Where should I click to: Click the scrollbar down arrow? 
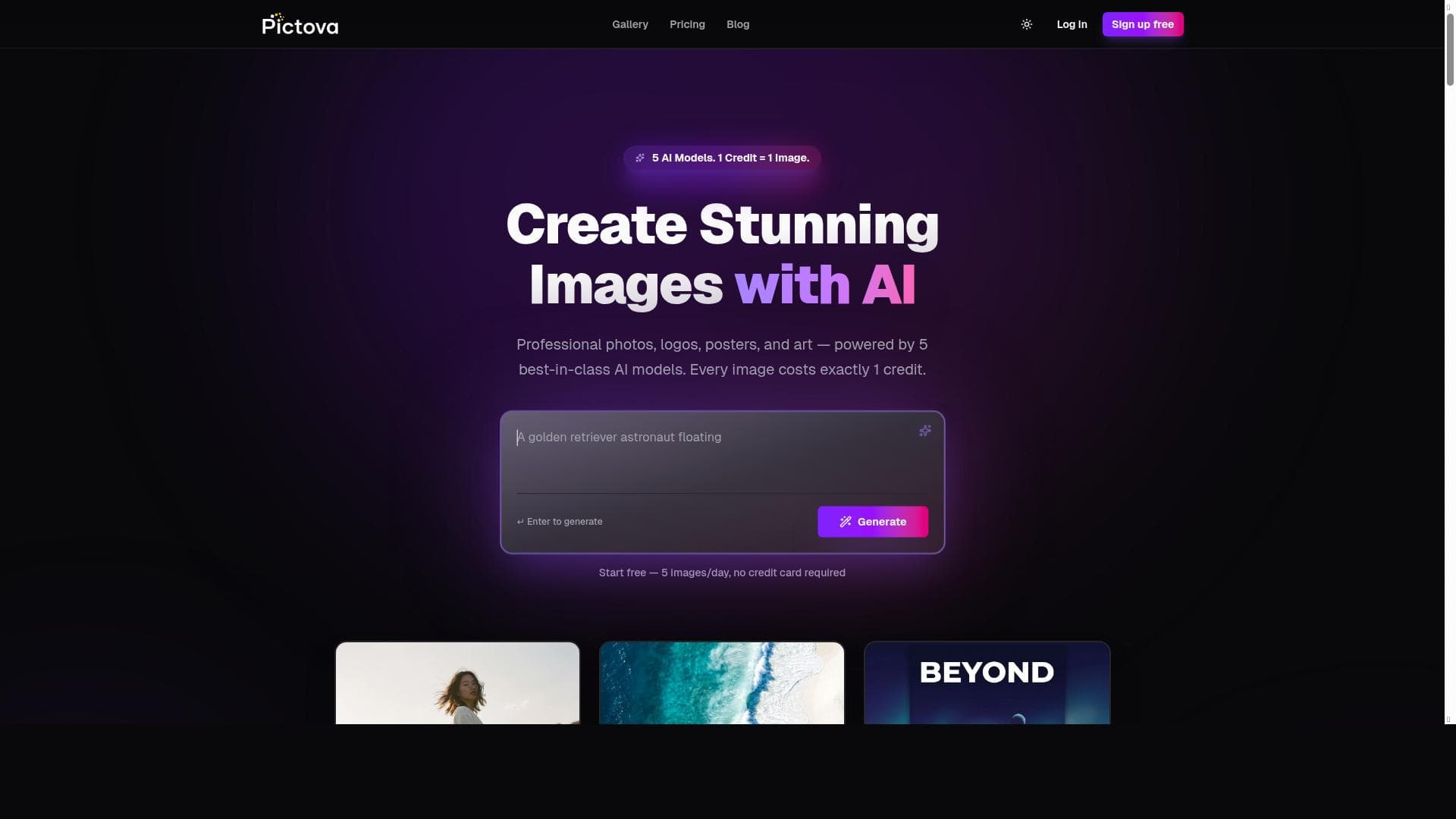tap(1450, 719)
